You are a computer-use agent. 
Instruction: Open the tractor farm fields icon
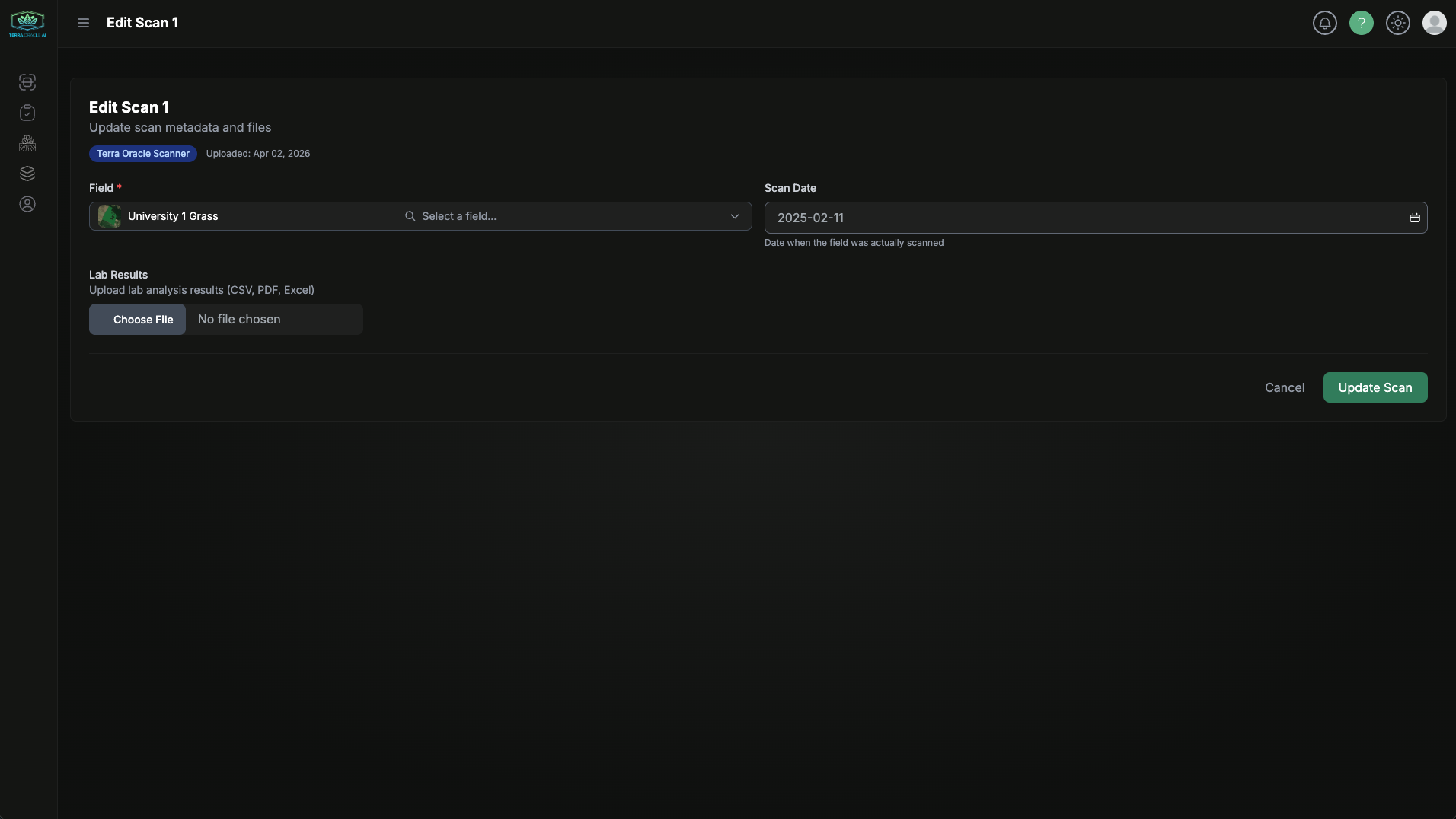coord(27,143)
